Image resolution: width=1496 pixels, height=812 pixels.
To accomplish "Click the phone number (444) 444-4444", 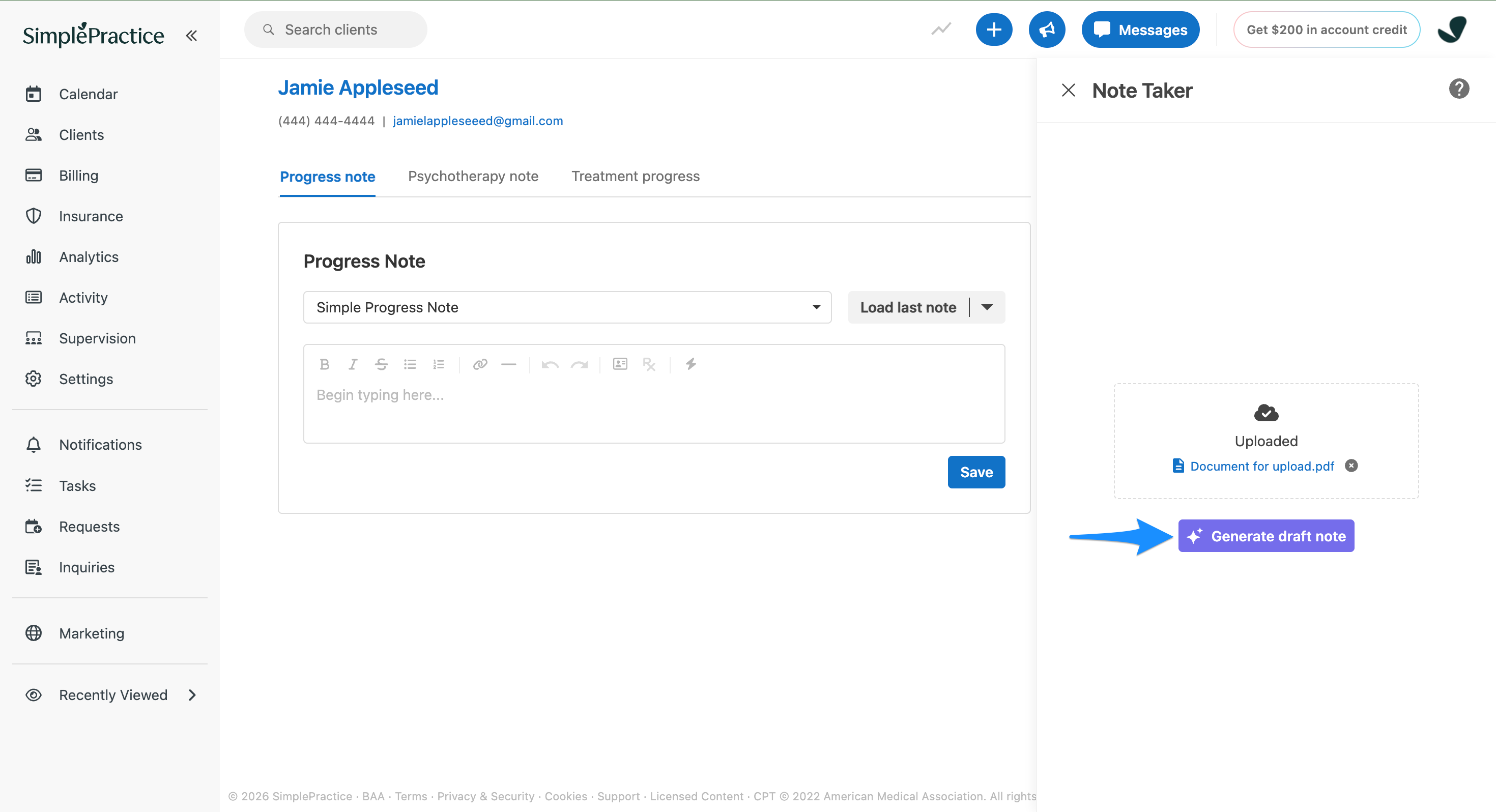I will (326, 121).
